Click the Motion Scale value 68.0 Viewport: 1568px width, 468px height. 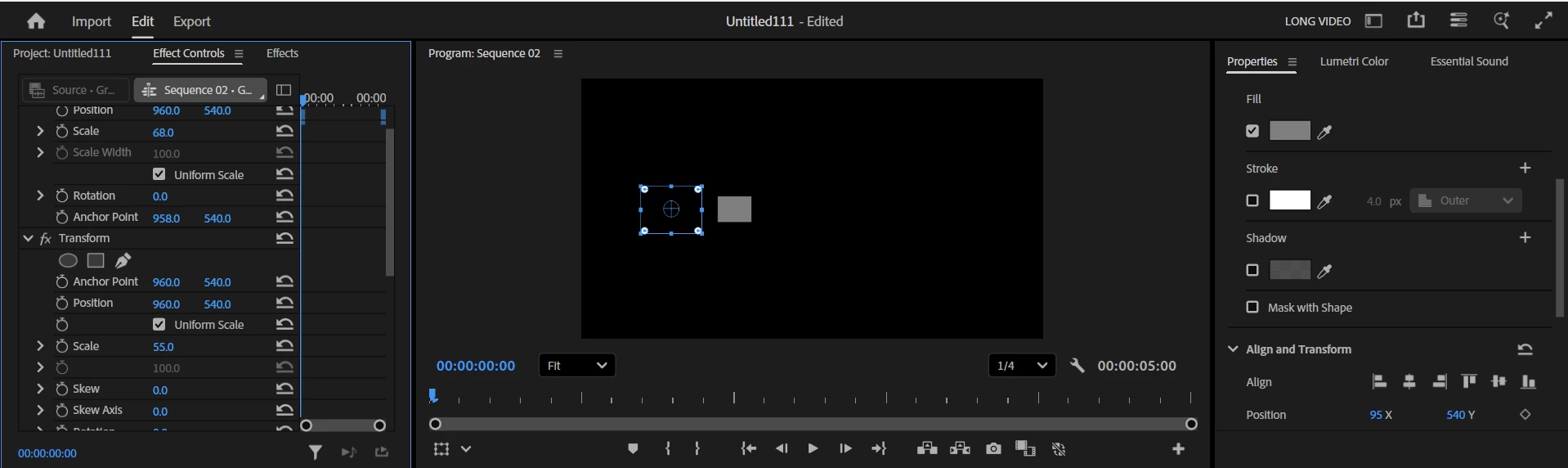point(163,132)
